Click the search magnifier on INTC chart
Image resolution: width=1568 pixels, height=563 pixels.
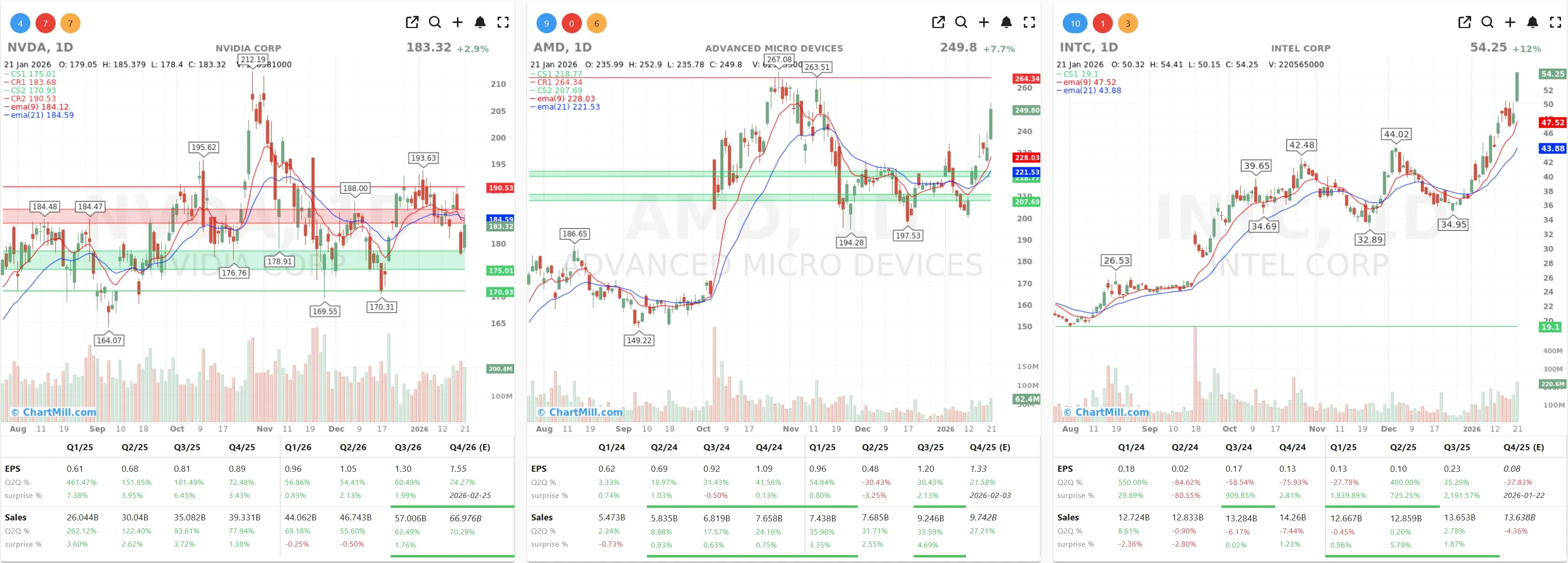(x=1487, y=22)
